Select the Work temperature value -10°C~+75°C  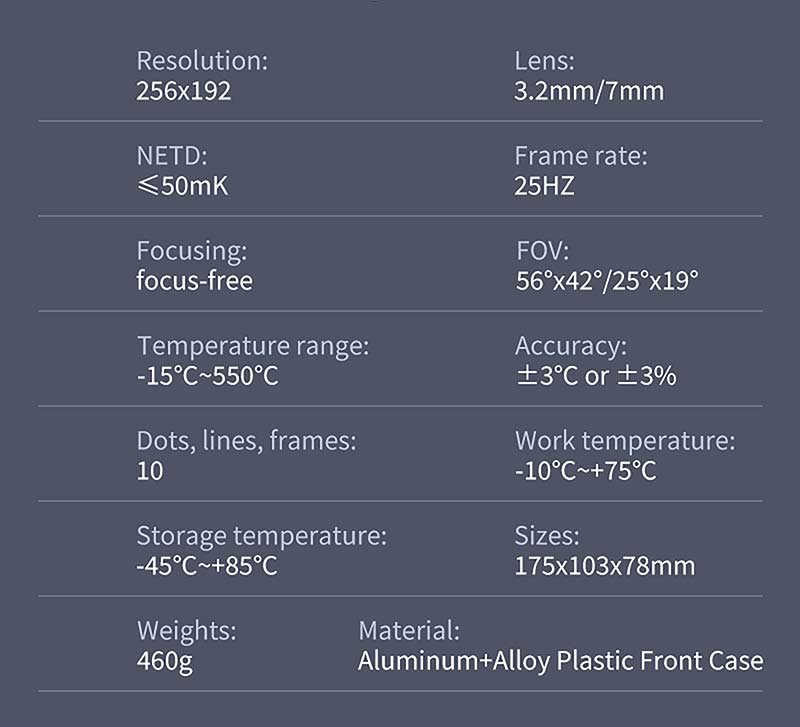585,471
